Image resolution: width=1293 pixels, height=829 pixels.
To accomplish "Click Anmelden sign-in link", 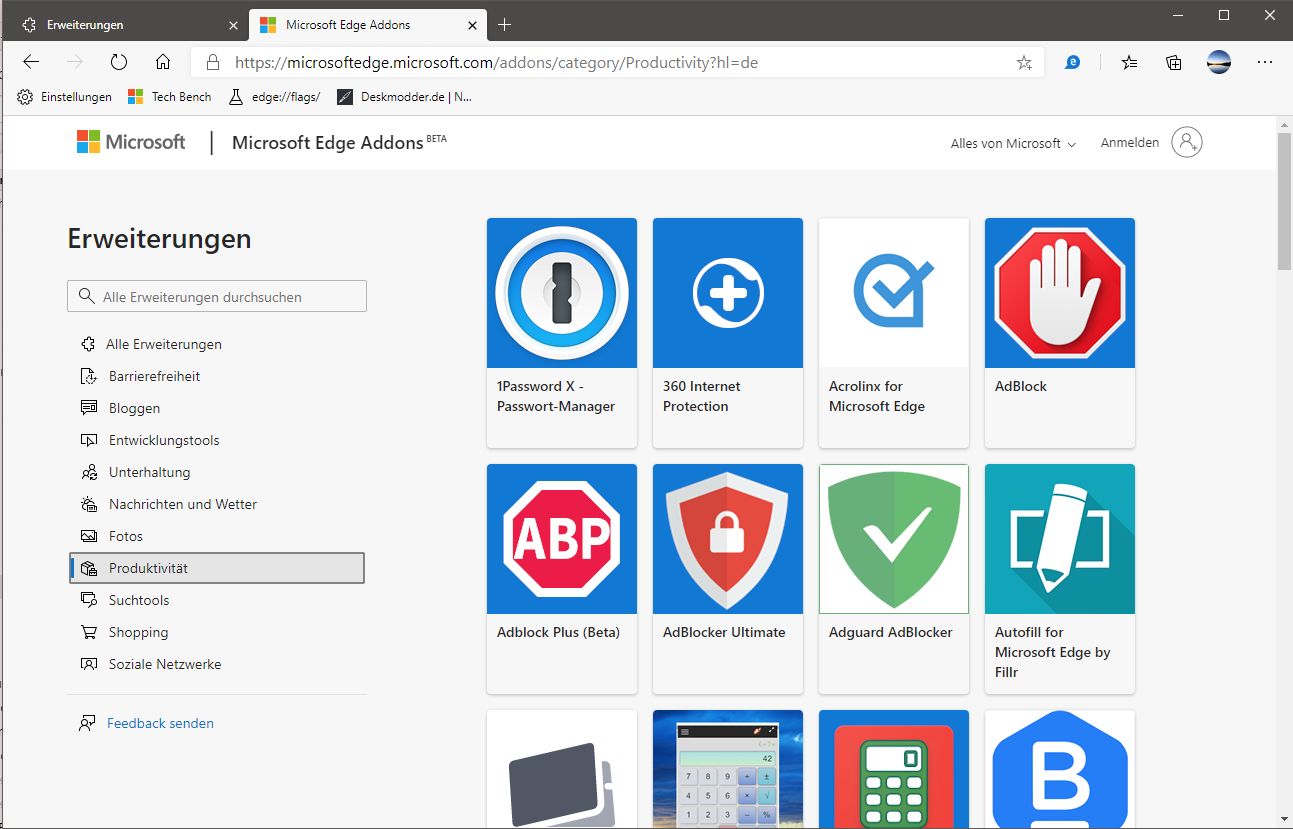I will click(x=1130, y=143).
